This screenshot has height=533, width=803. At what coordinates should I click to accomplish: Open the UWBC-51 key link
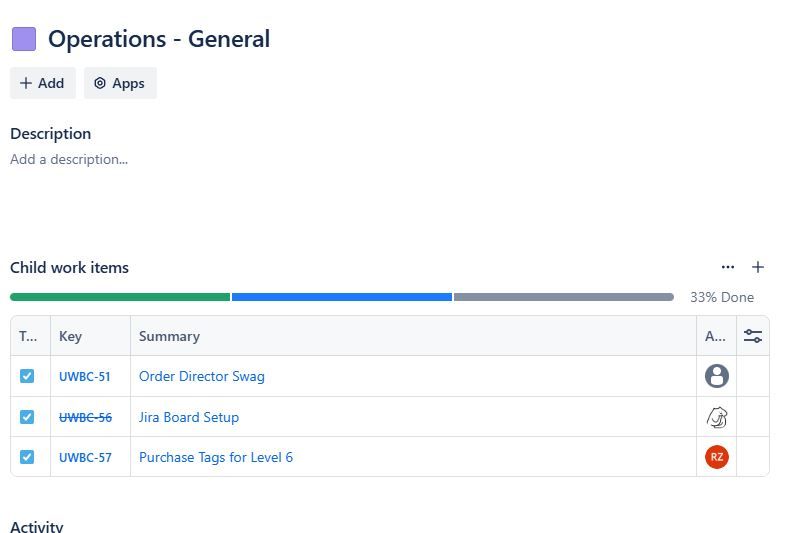click(x=85, y=377)
